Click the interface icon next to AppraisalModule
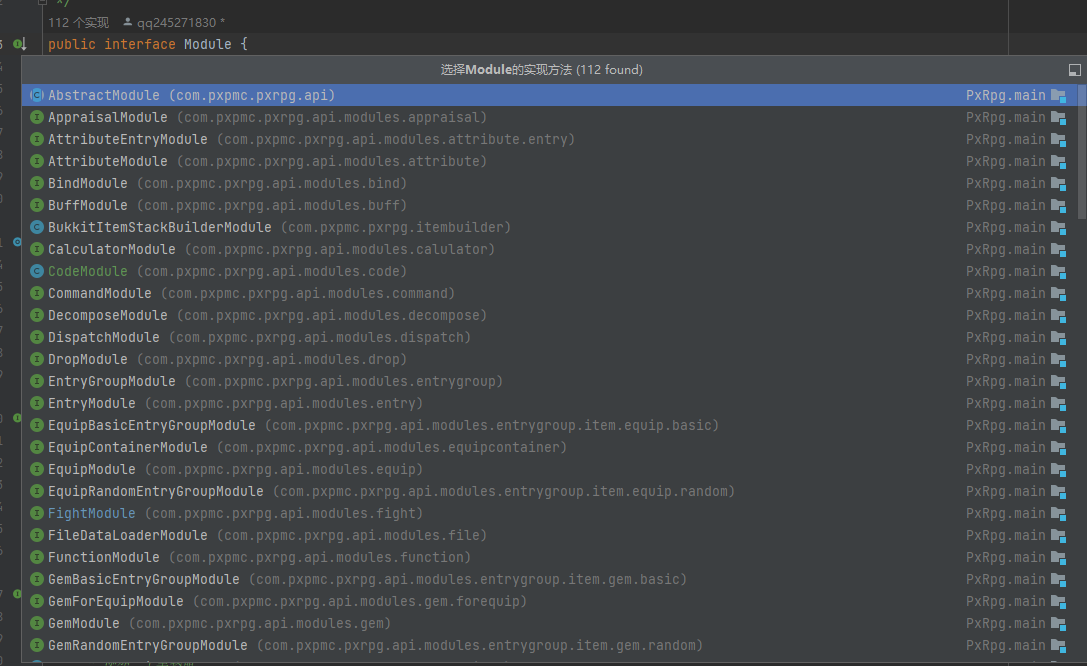The height and width of the screenshot is (666, 1087). (37, 117)
